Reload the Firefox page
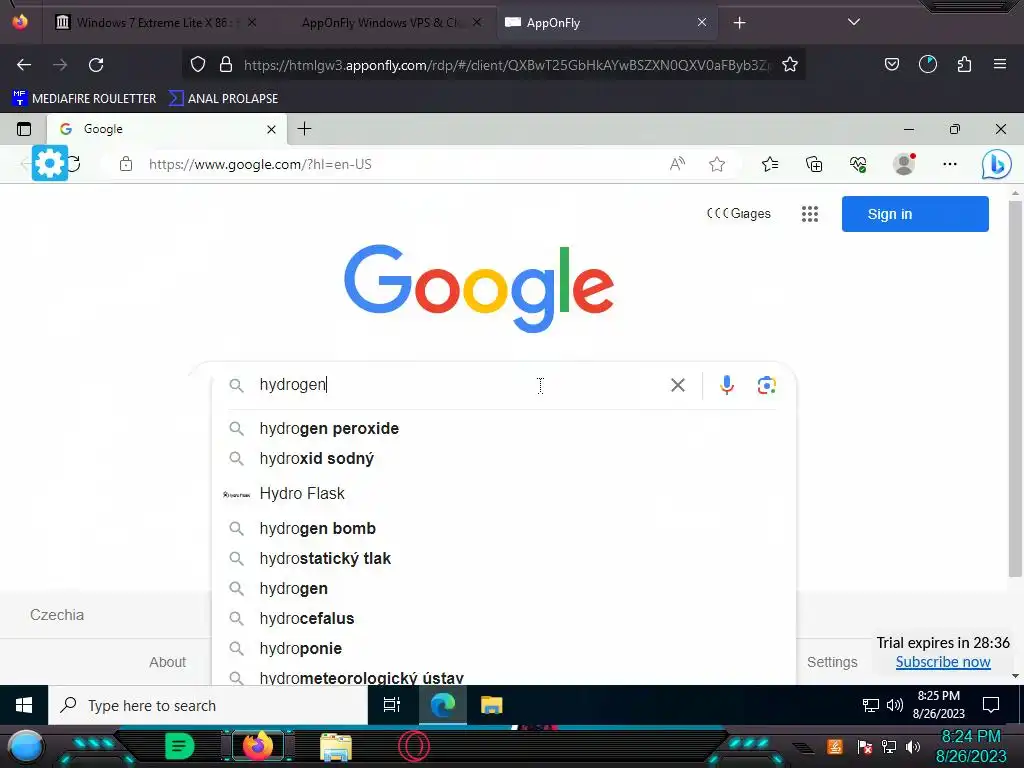Screen dimensions: 1024x768 tap(96, 65)
